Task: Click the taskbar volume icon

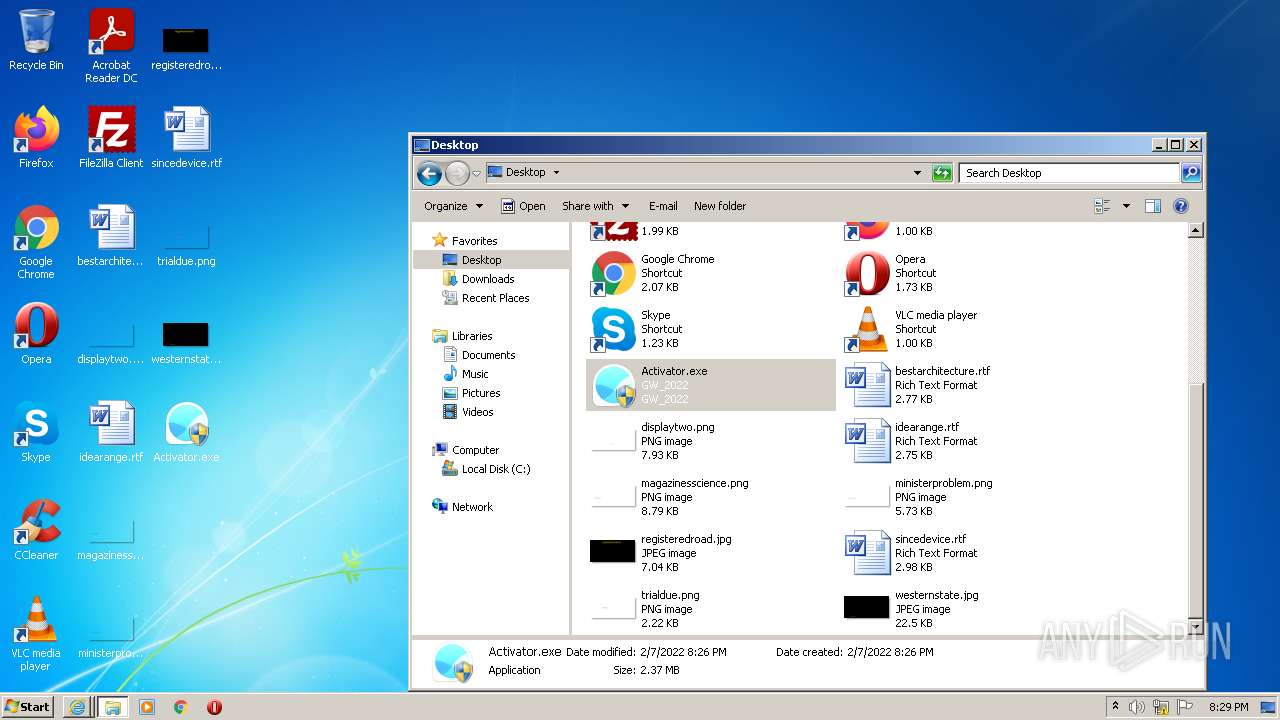Action: coord(1137,707)
